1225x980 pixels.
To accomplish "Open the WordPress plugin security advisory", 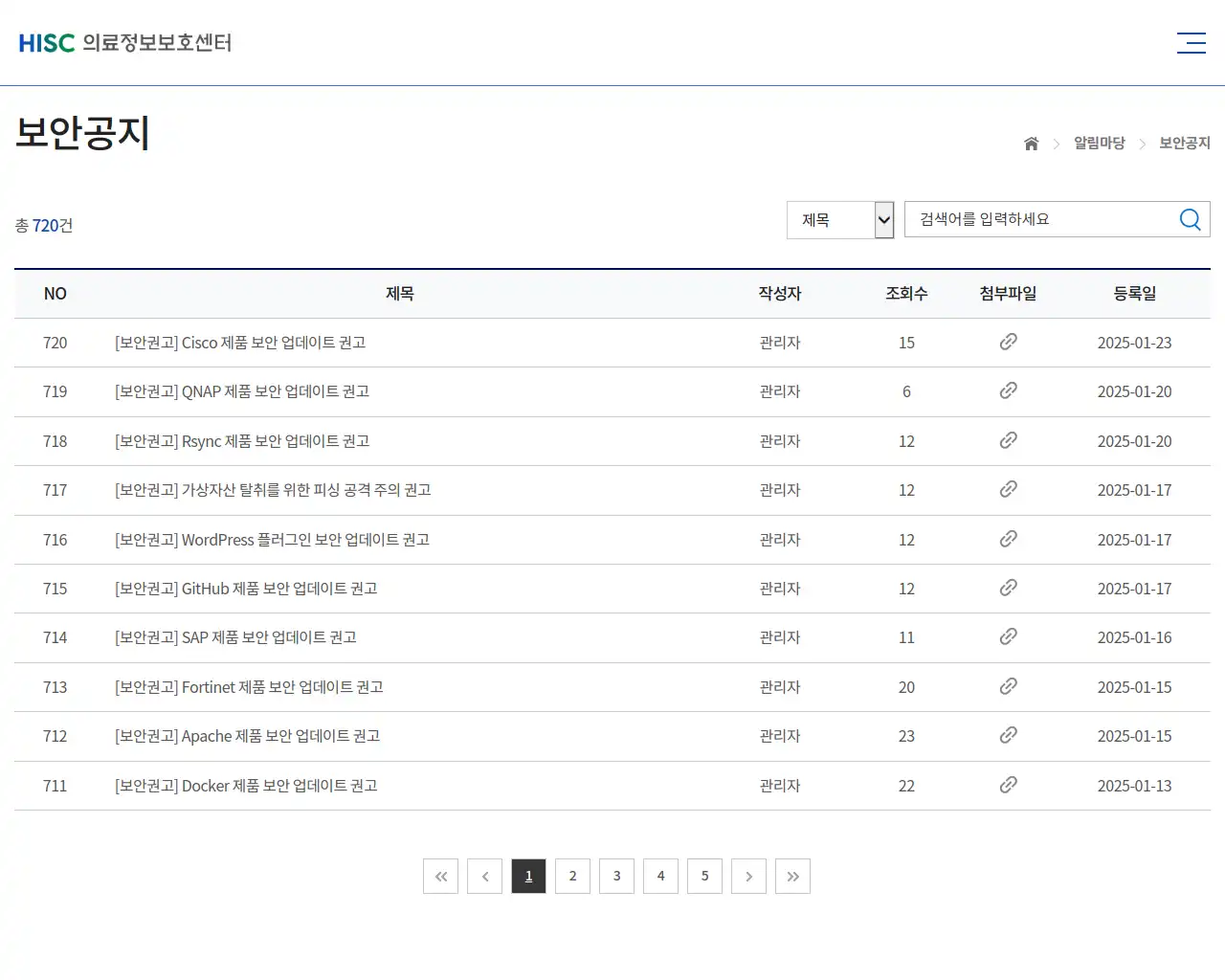I will point(271,539).
